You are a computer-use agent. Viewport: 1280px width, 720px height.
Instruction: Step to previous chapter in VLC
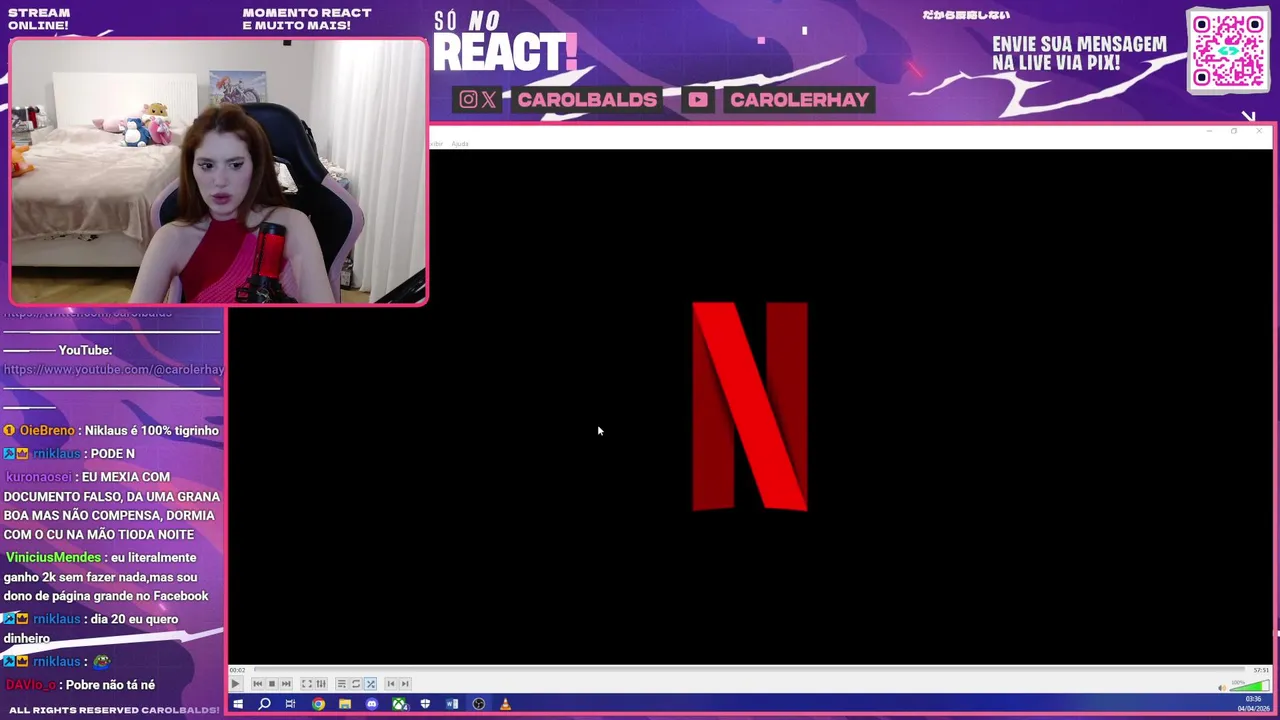391,684
